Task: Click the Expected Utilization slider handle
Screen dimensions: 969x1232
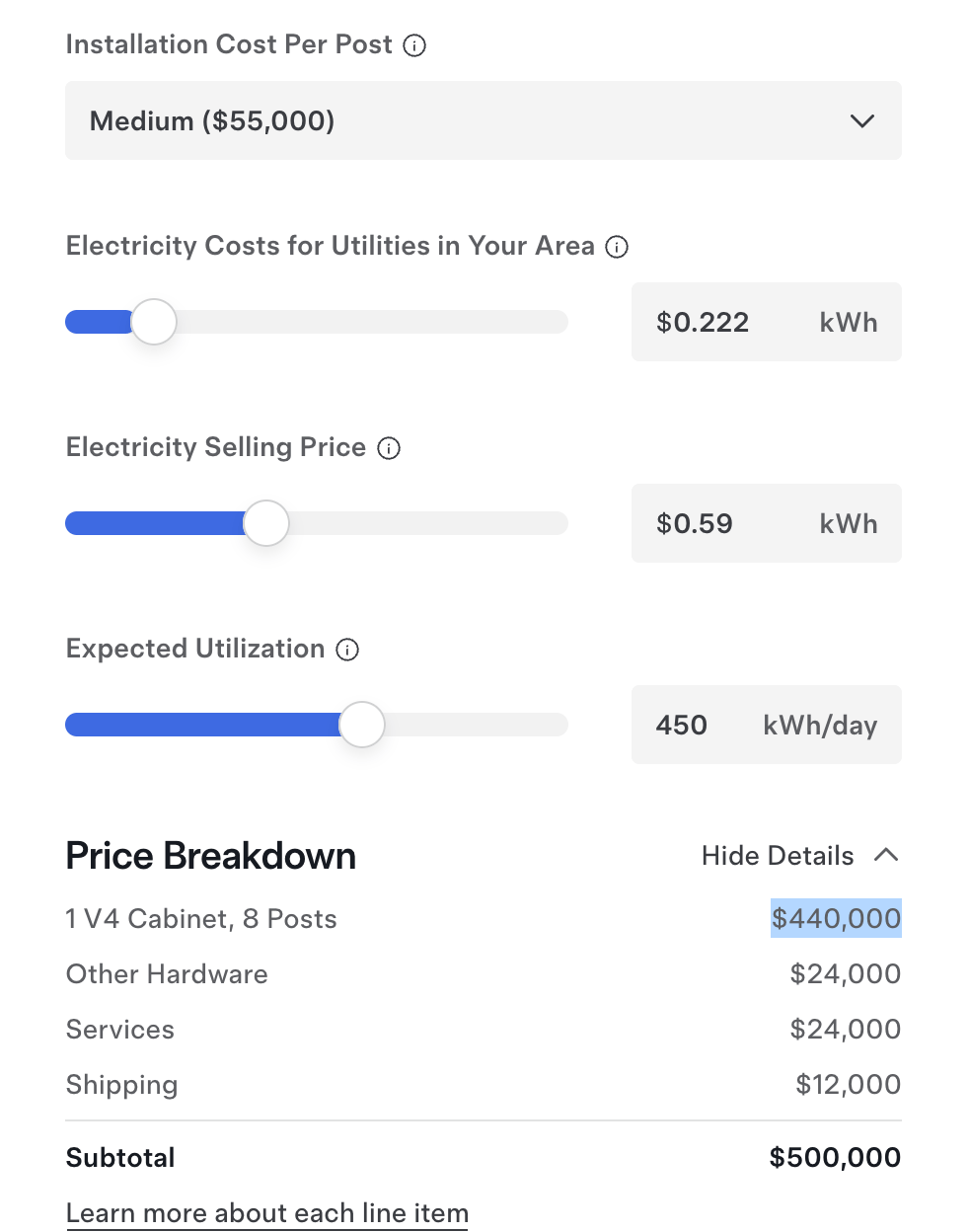Action: [362, 725]
